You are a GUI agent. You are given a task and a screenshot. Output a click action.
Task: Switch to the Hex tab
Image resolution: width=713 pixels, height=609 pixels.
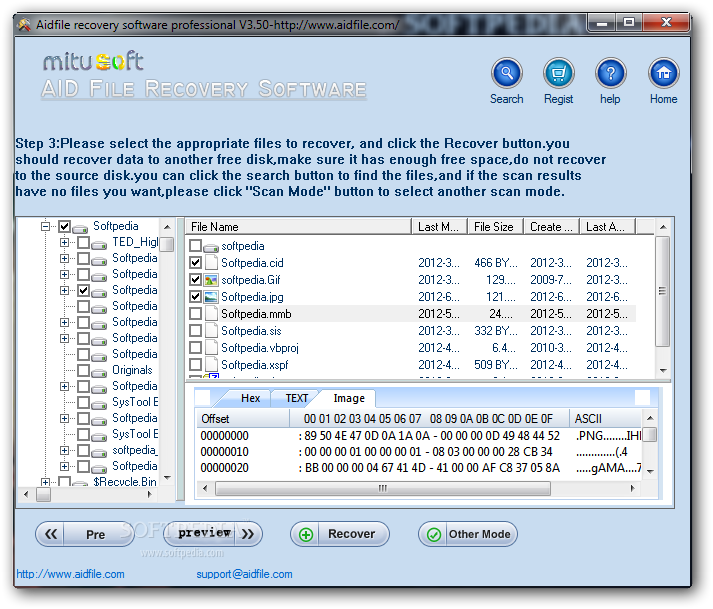pyautogui.click(x=250, y=398)
